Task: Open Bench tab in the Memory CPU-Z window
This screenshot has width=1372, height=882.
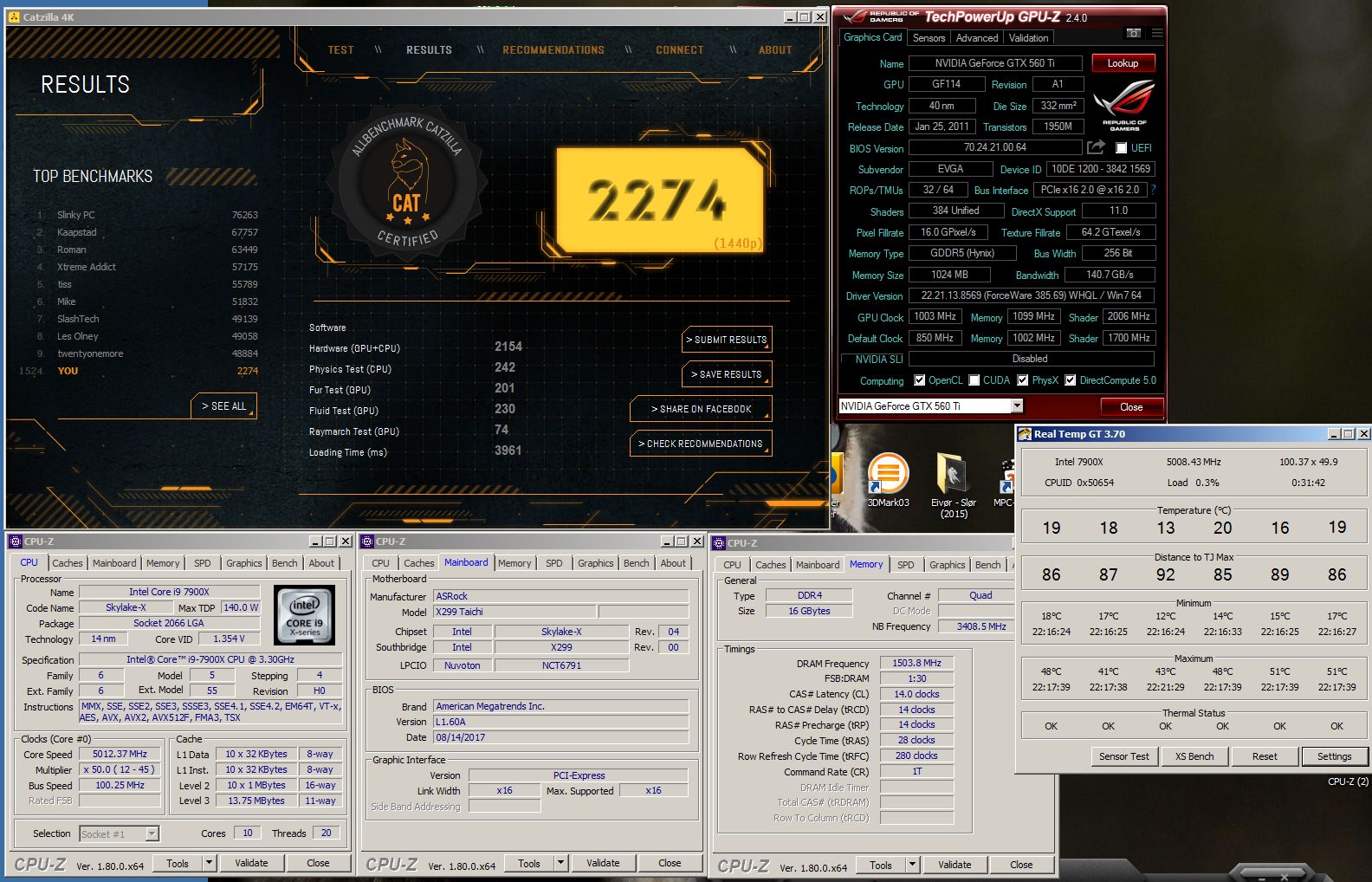Action: (x=988, y=565)
